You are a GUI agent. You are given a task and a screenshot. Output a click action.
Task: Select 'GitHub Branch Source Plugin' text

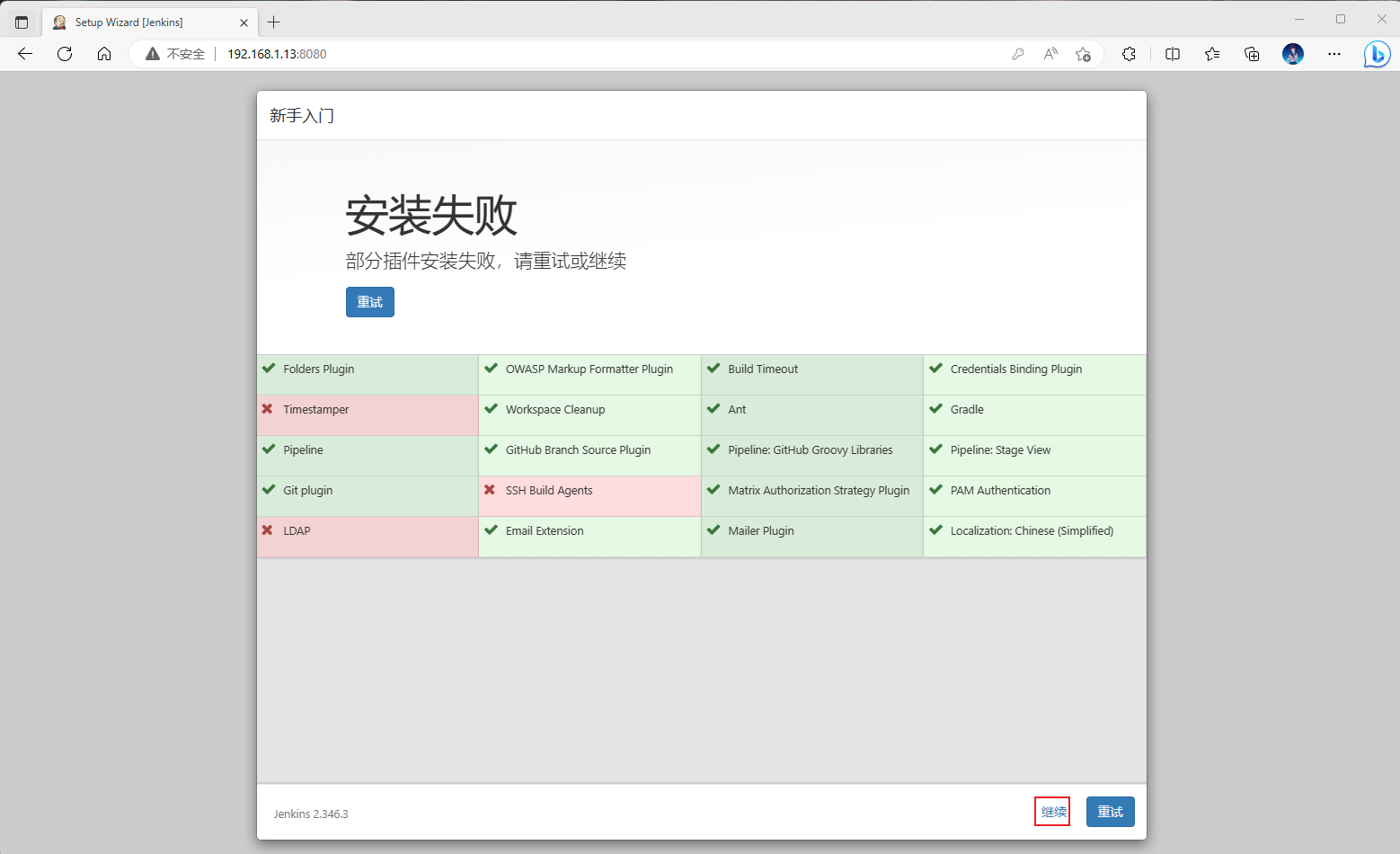[579, 450]
